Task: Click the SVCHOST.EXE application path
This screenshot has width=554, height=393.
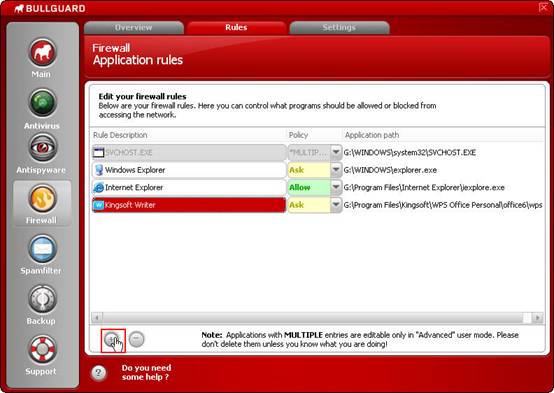Action: tap(410, 153)
